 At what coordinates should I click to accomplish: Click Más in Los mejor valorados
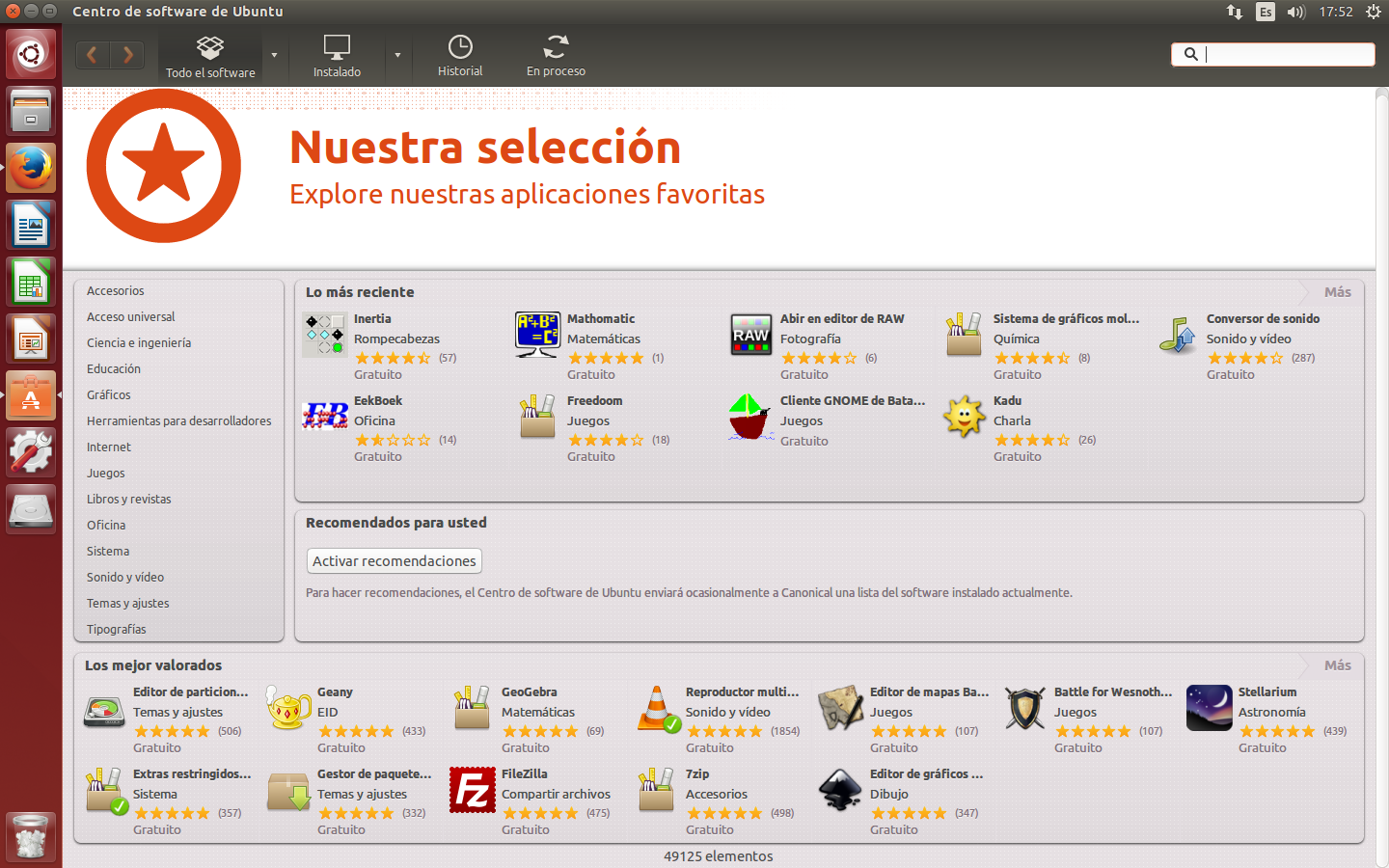(1337, 665)
